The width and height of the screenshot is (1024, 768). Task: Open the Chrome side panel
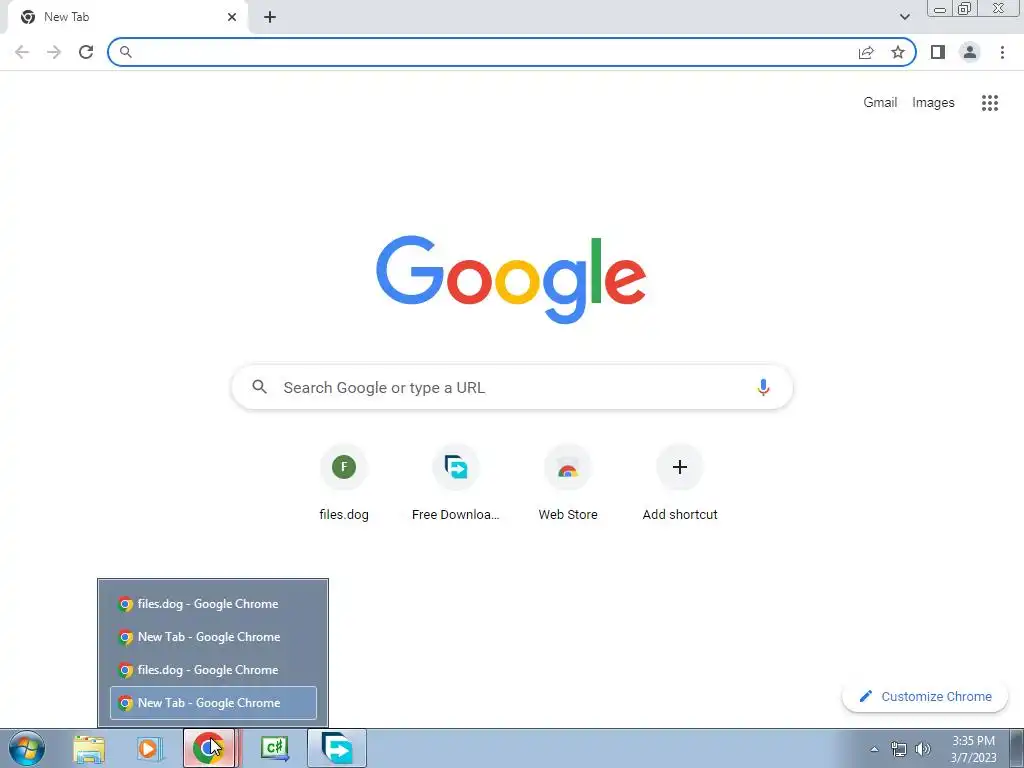click(938, 52)
